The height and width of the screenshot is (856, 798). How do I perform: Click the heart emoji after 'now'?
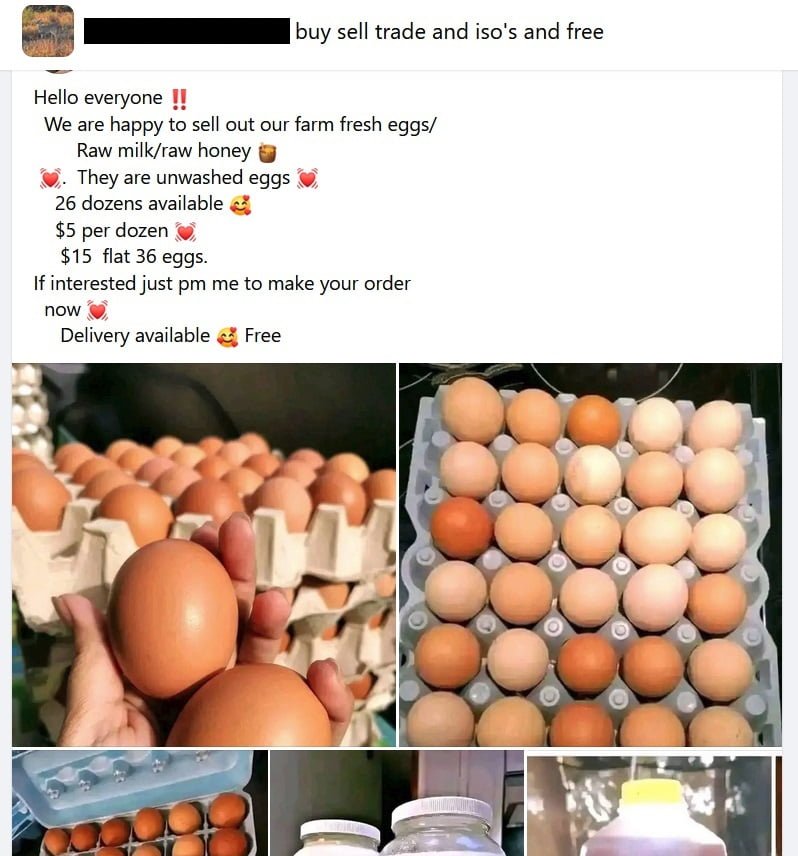coord(98,311)
